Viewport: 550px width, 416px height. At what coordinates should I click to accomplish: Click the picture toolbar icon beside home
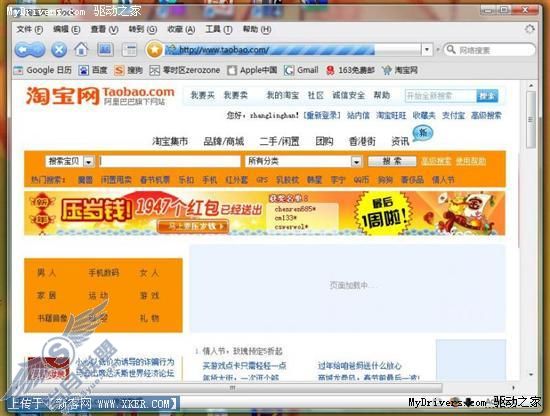(x=105, y=49)
